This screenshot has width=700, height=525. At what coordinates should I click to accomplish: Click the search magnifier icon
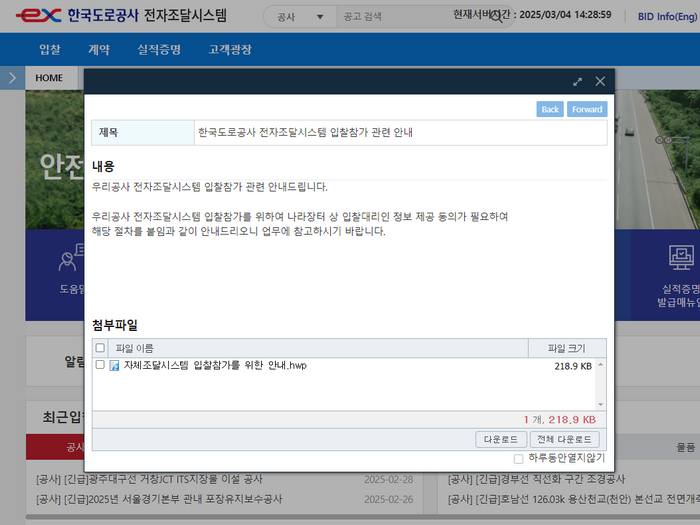[x=497, y=17]
